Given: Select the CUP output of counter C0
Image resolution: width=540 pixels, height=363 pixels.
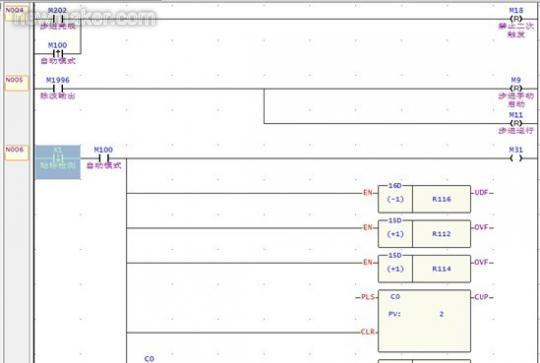Looking at the screenshot, I should pos(481,297).
